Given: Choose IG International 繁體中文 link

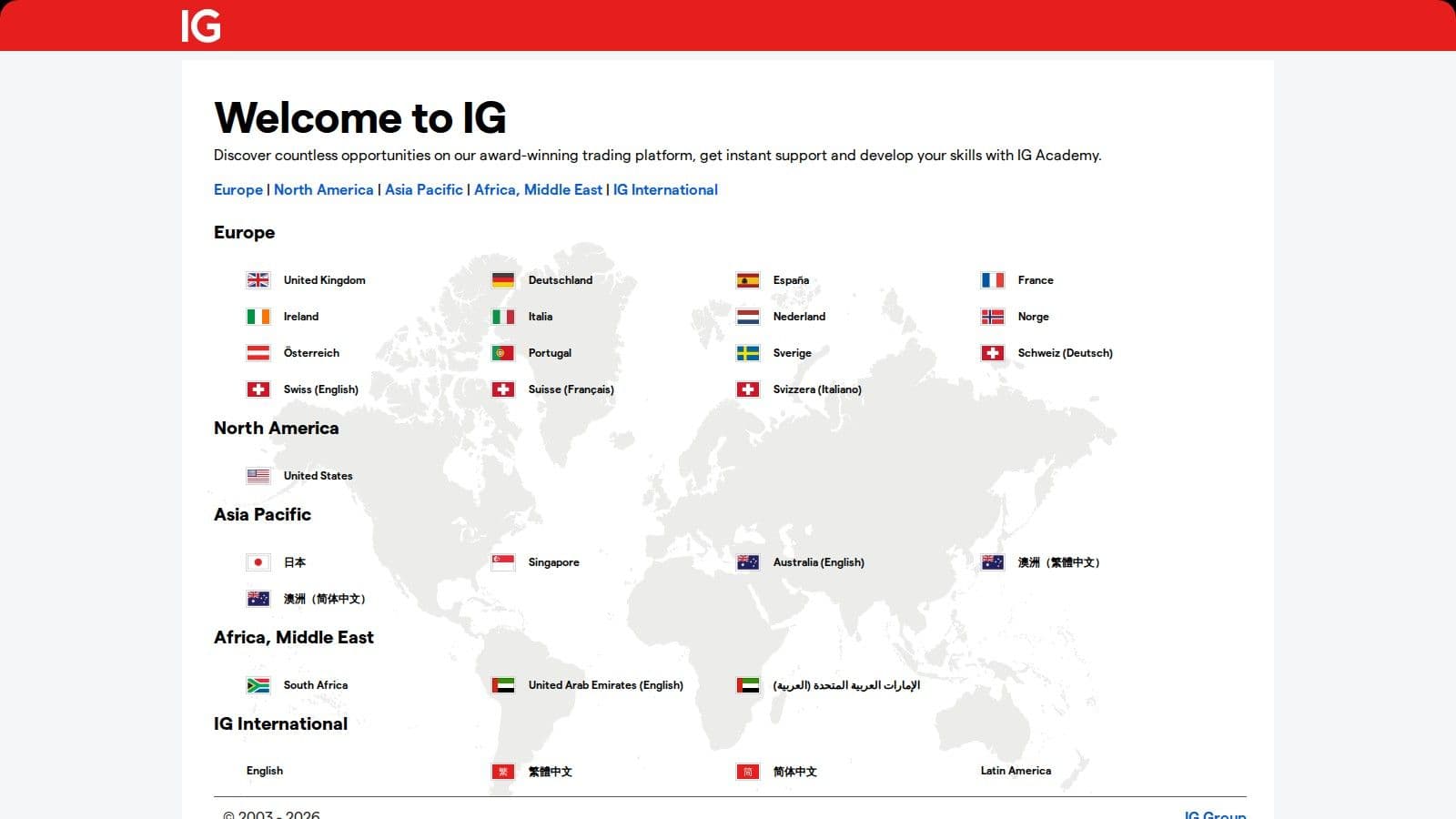Looking at the screenshot, I should click(550, 772).
